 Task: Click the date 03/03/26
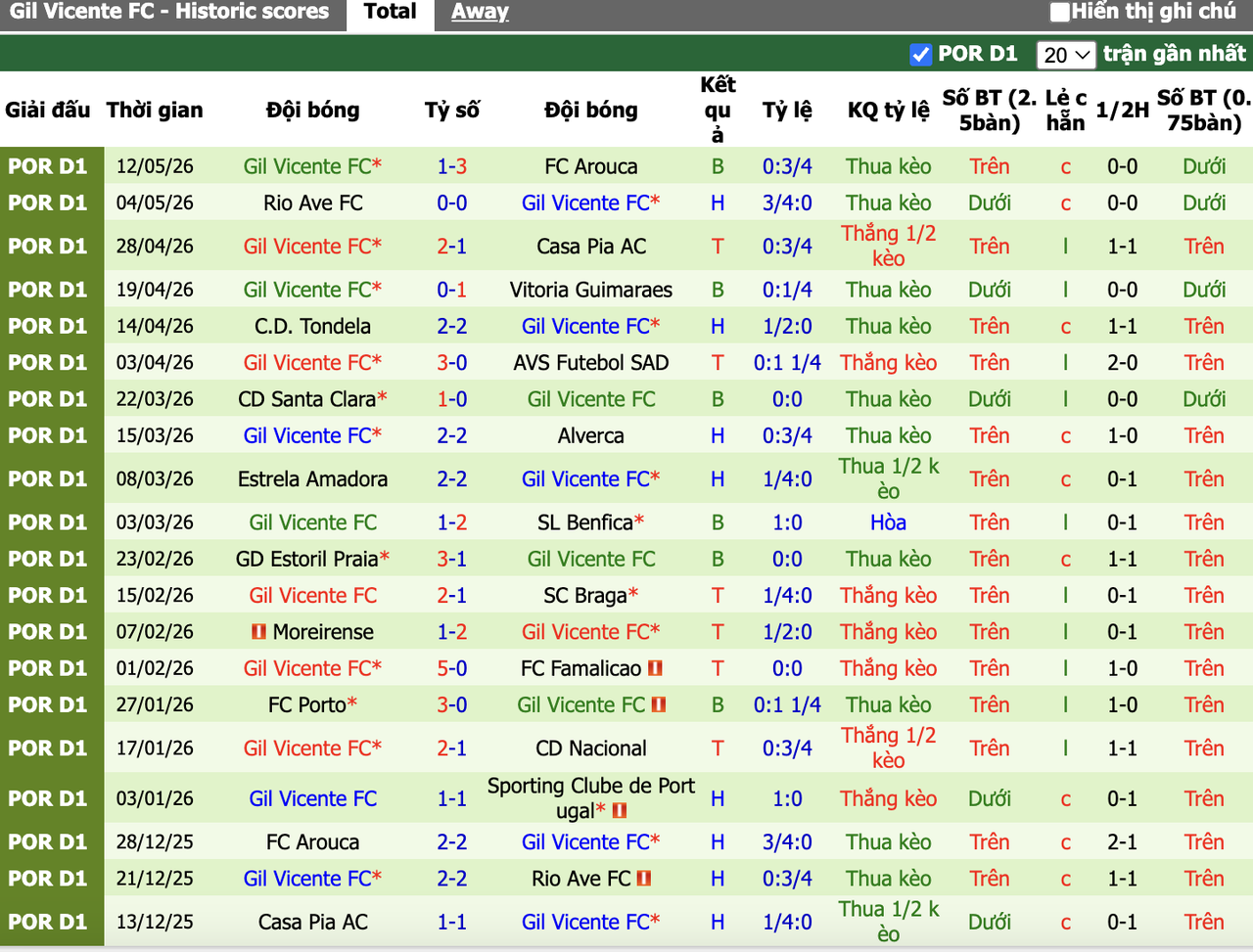155,522
